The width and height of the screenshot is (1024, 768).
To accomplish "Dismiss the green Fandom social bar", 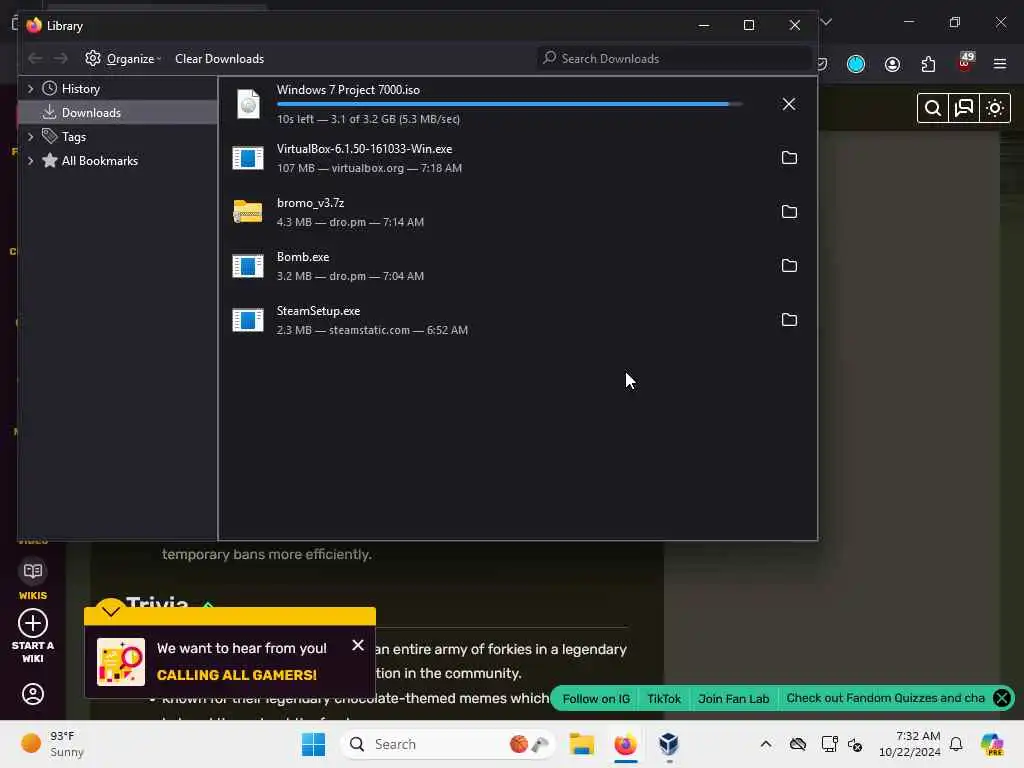I will (1002, 698).
